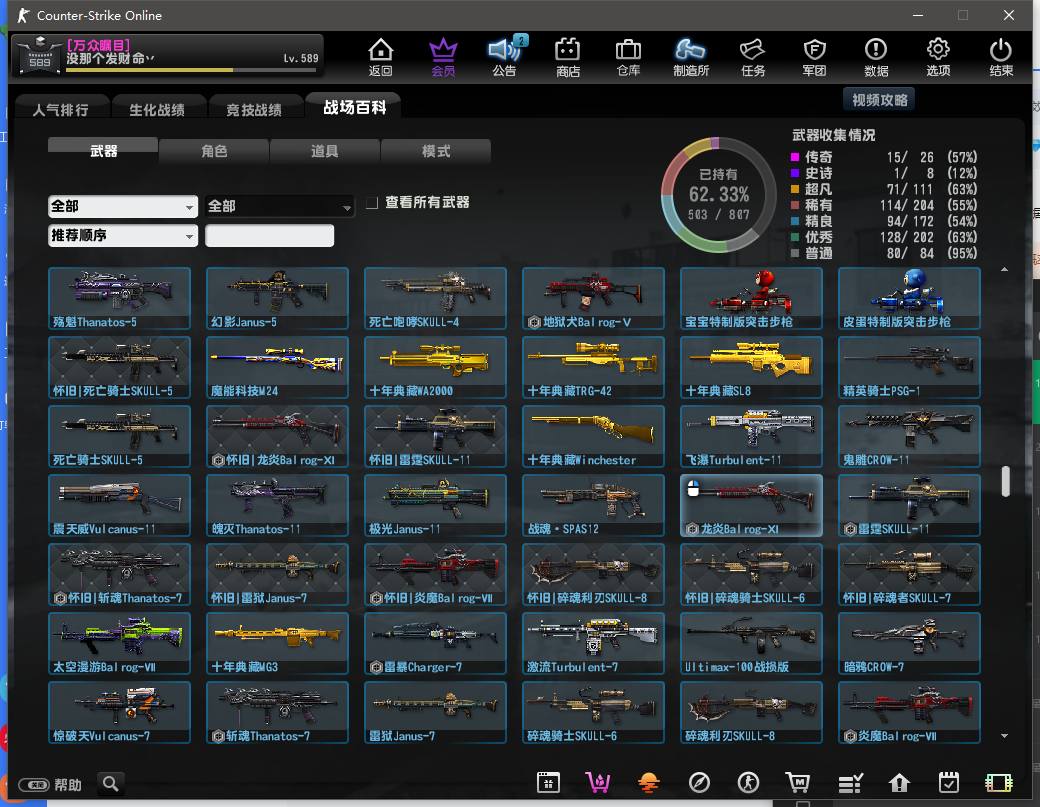This screenshot has height=807, width=1040.
Task: Select the 殇魁Thanatos-5 weapon card
Action: point(119,298)
